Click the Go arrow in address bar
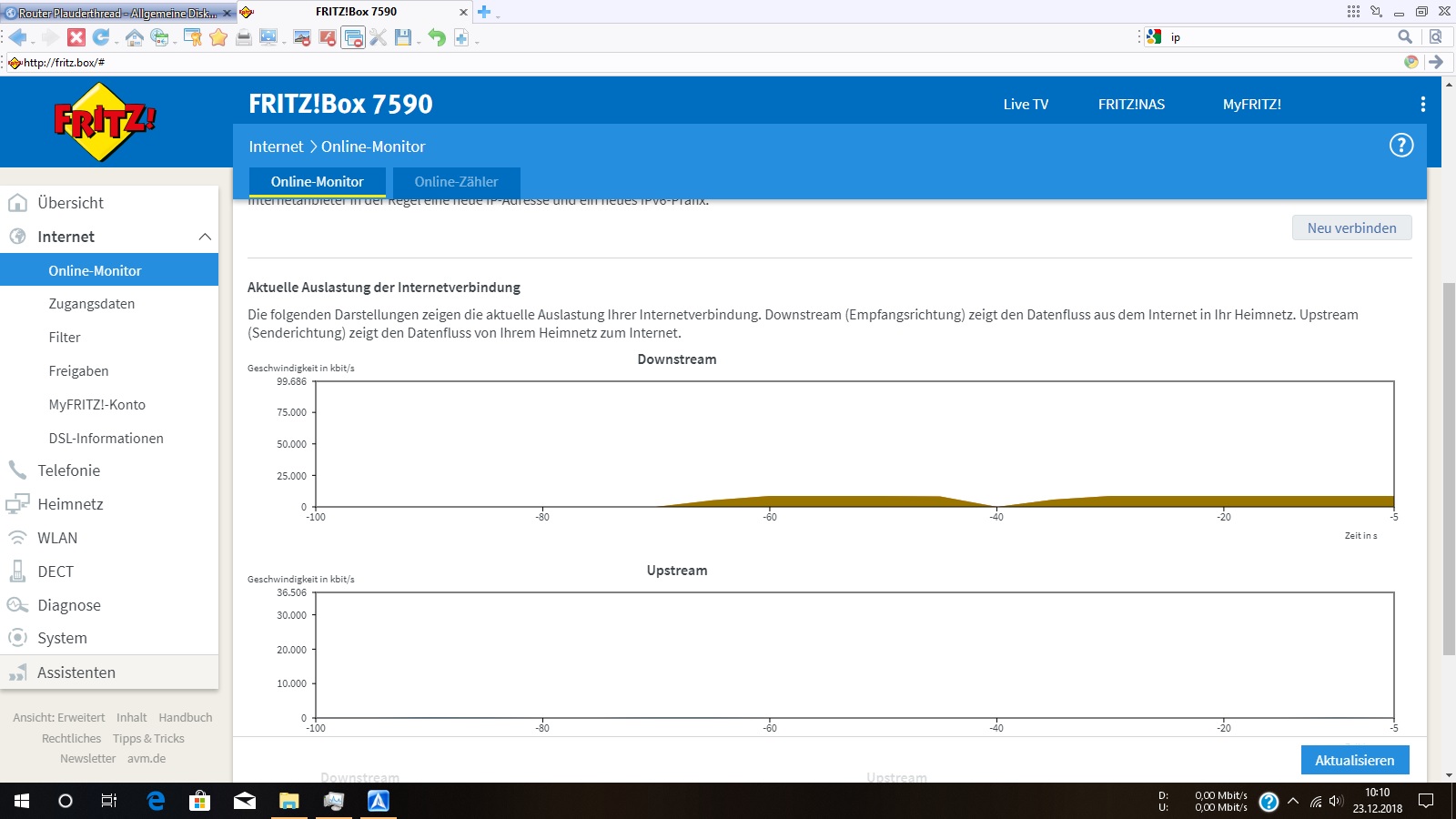Image resolution: width=1456 pixels, height=819 pixels. (1436, 62)
